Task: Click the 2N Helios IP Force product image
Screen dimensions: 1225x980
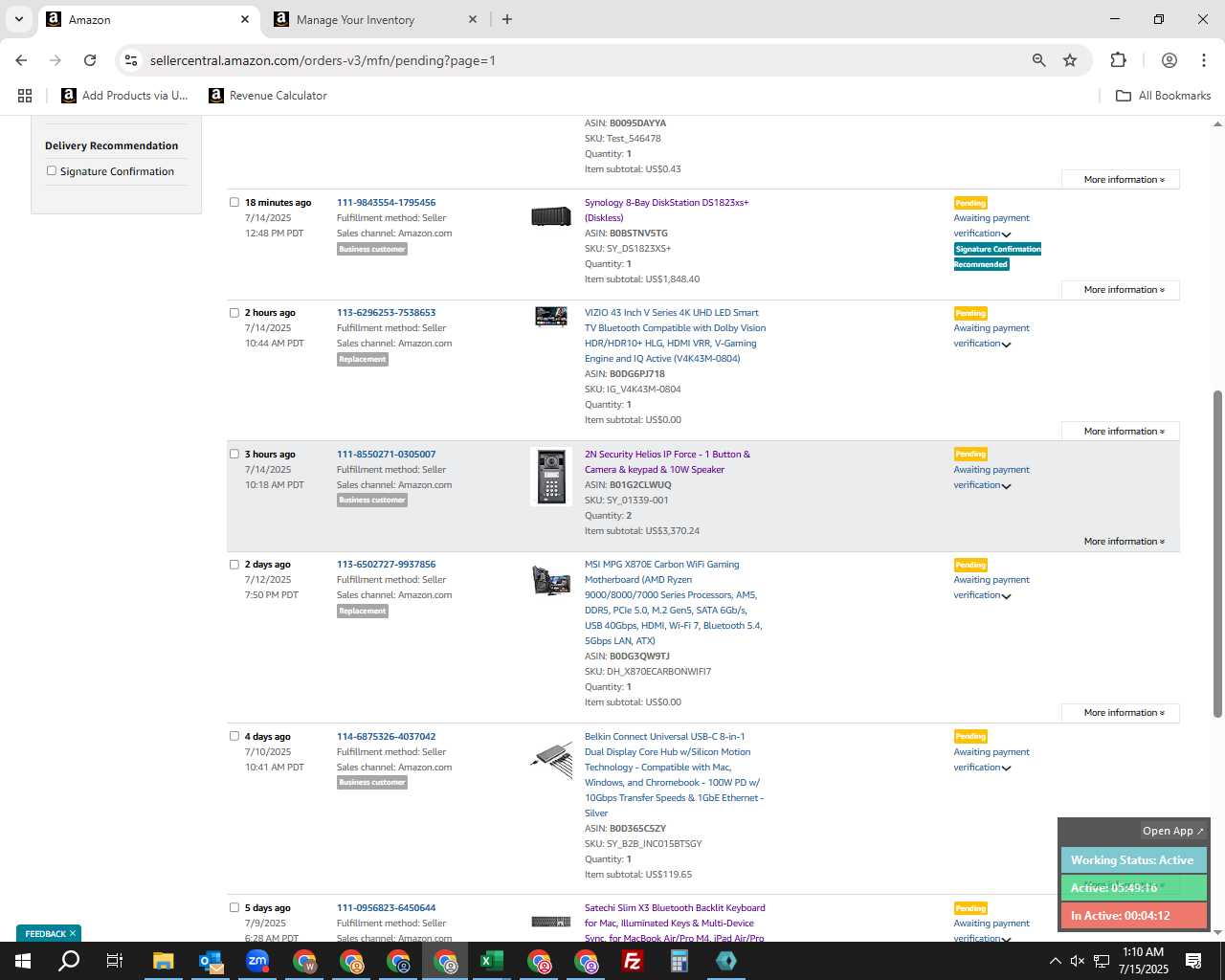Action: [551, 476]
